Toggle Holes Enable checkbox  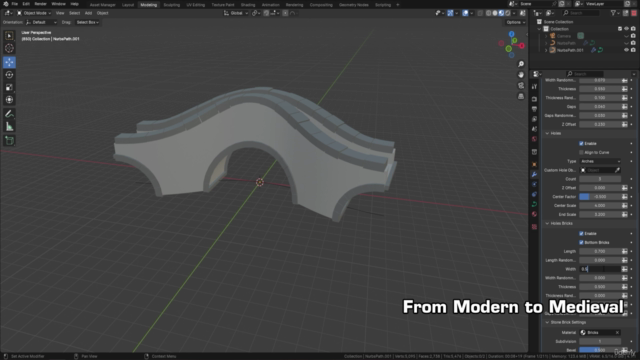(x=581, y=143)
